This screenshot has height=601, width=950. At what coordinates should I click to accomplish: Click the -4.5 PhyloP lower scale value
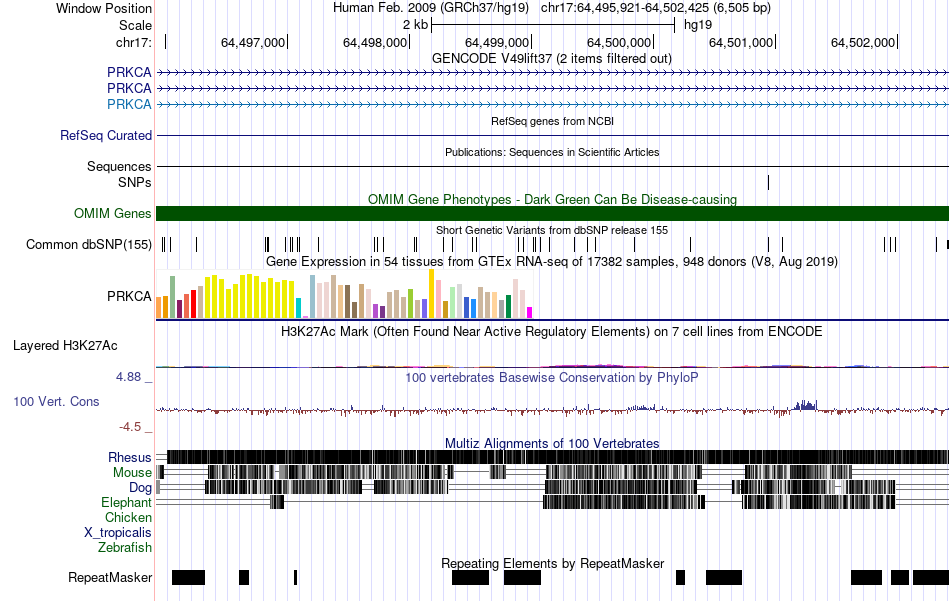coord(130,427)
